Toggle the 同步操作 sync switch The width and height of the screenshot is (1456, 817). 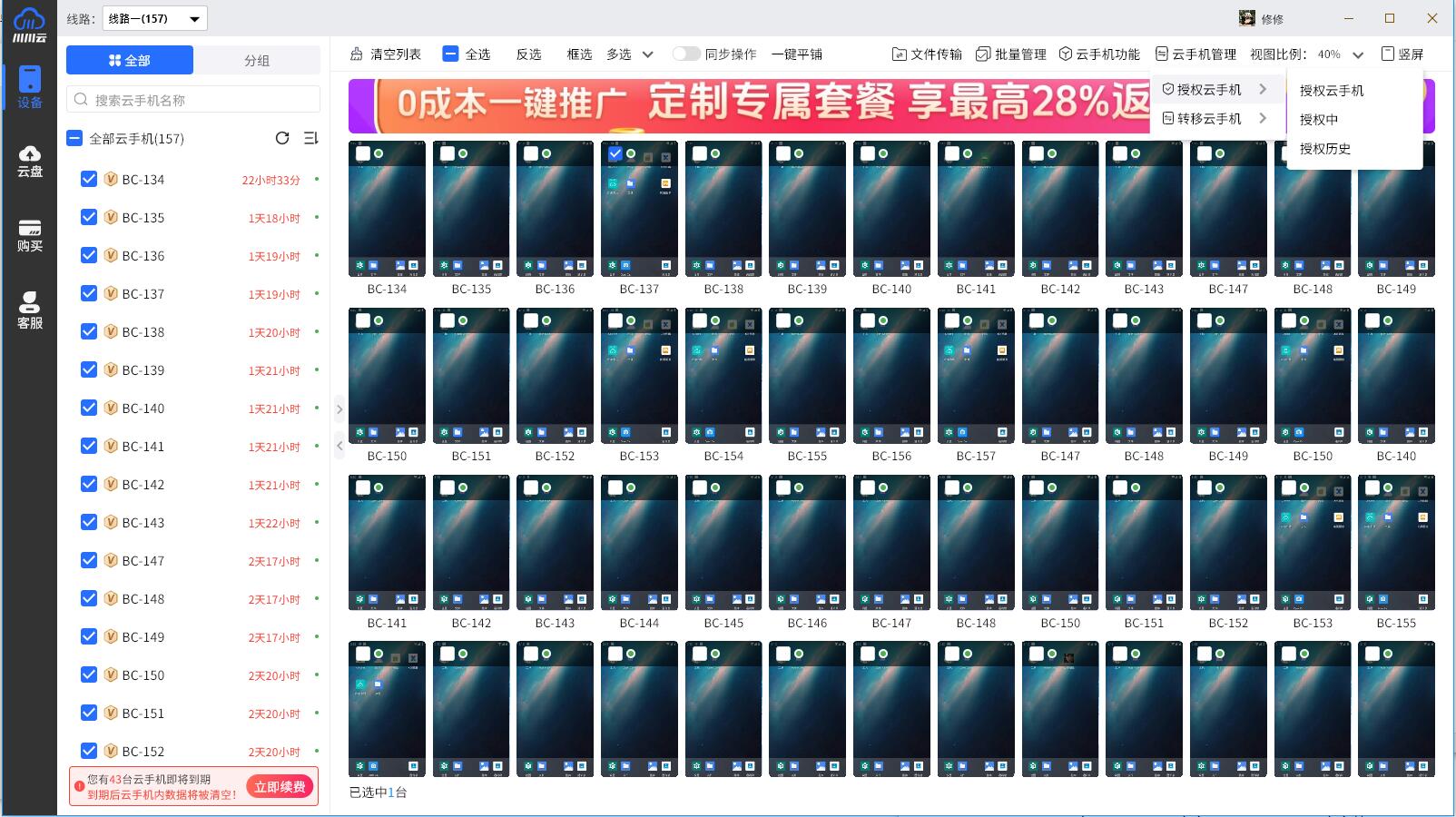pos(686,54)
